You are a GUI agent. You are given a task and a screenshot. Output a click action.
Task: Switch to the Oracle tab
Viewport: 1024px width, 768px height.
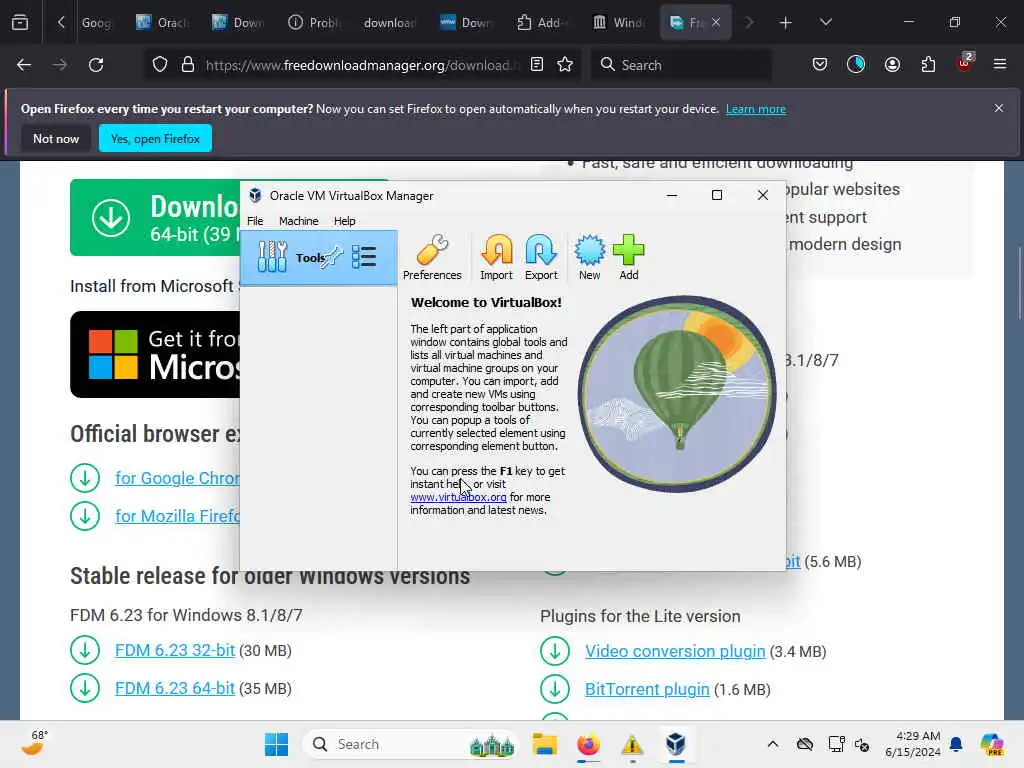(x=163, y=23)
